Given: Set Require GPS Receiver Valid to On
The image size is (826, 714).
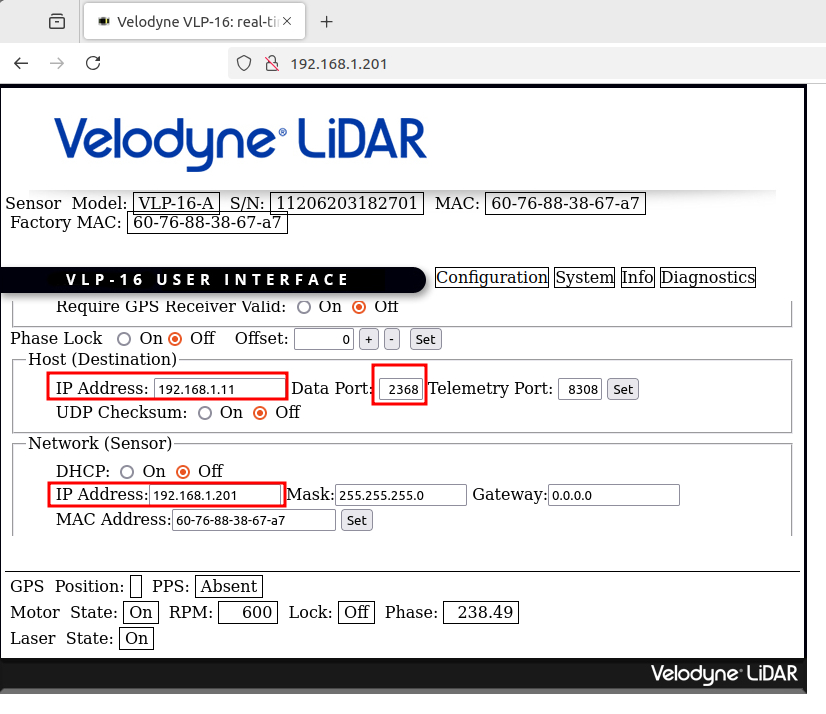Looking at the screenshot, I should [303, 307].
